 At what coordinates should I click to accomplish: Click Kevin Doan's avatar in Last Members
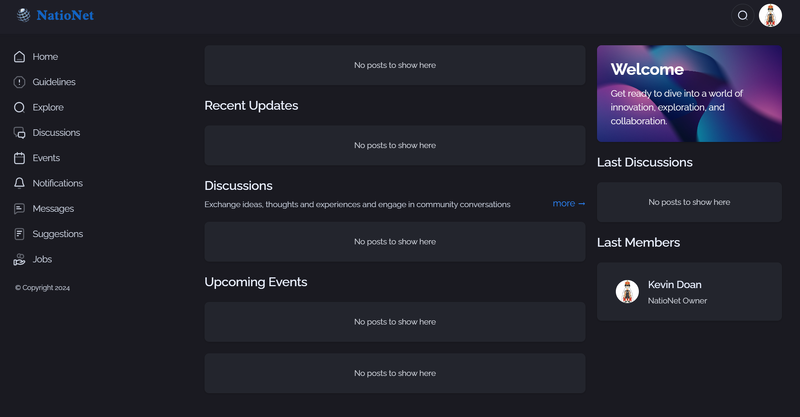pyautogui.click(x=627, y=291)
